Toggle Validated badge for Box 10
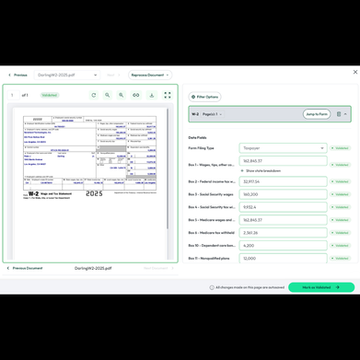The height and width of the screenshot is (360, 360). click(340, 246)
